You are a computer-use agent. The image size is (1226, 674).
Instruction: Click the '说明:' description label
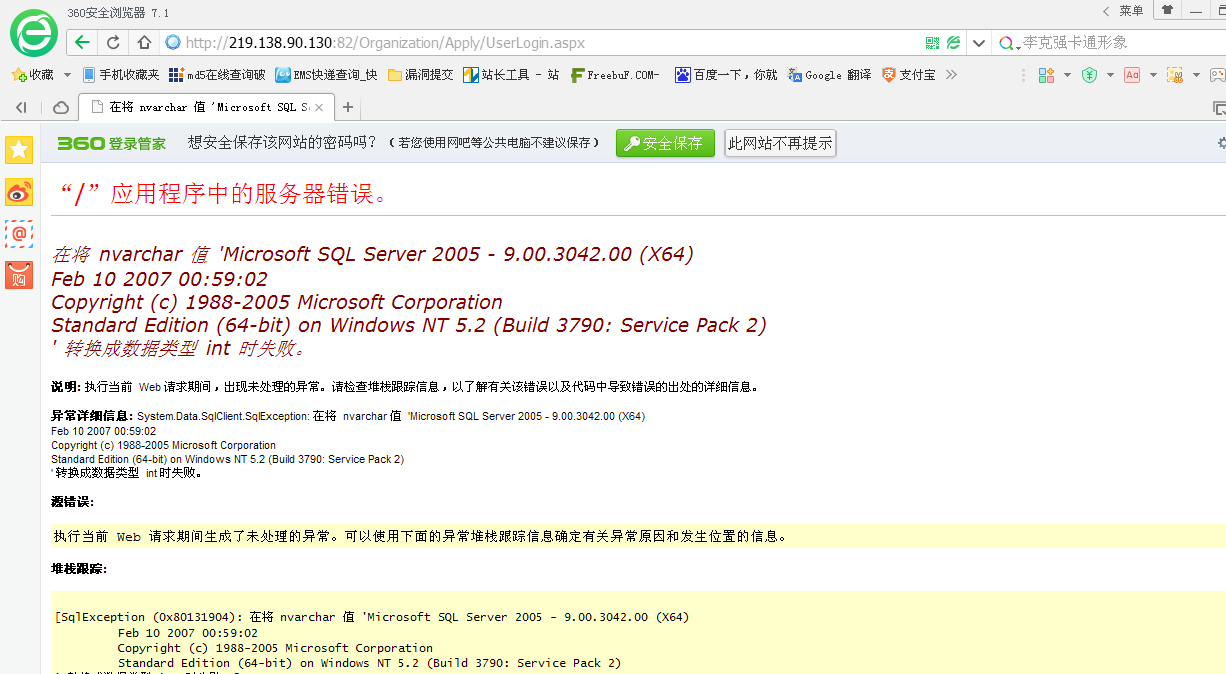(x=66, y=386)
